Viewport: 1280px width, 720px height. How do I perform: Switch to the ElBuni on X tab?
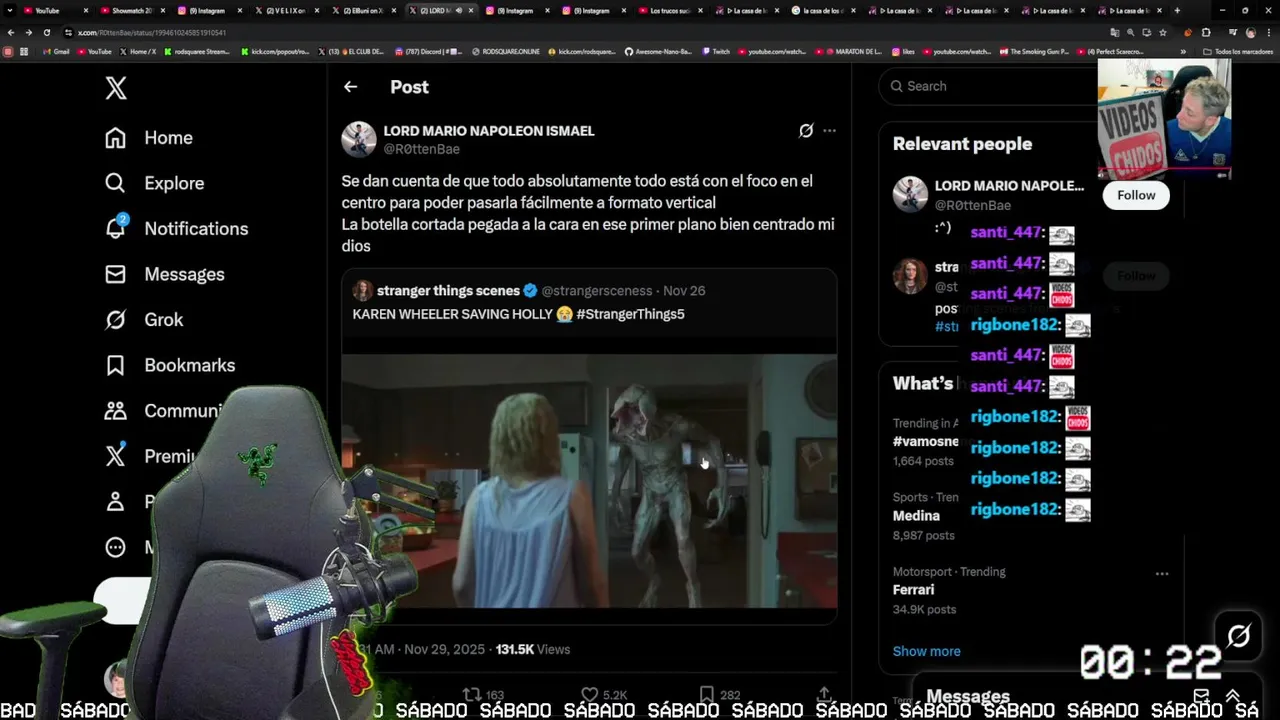coord(362,10)
